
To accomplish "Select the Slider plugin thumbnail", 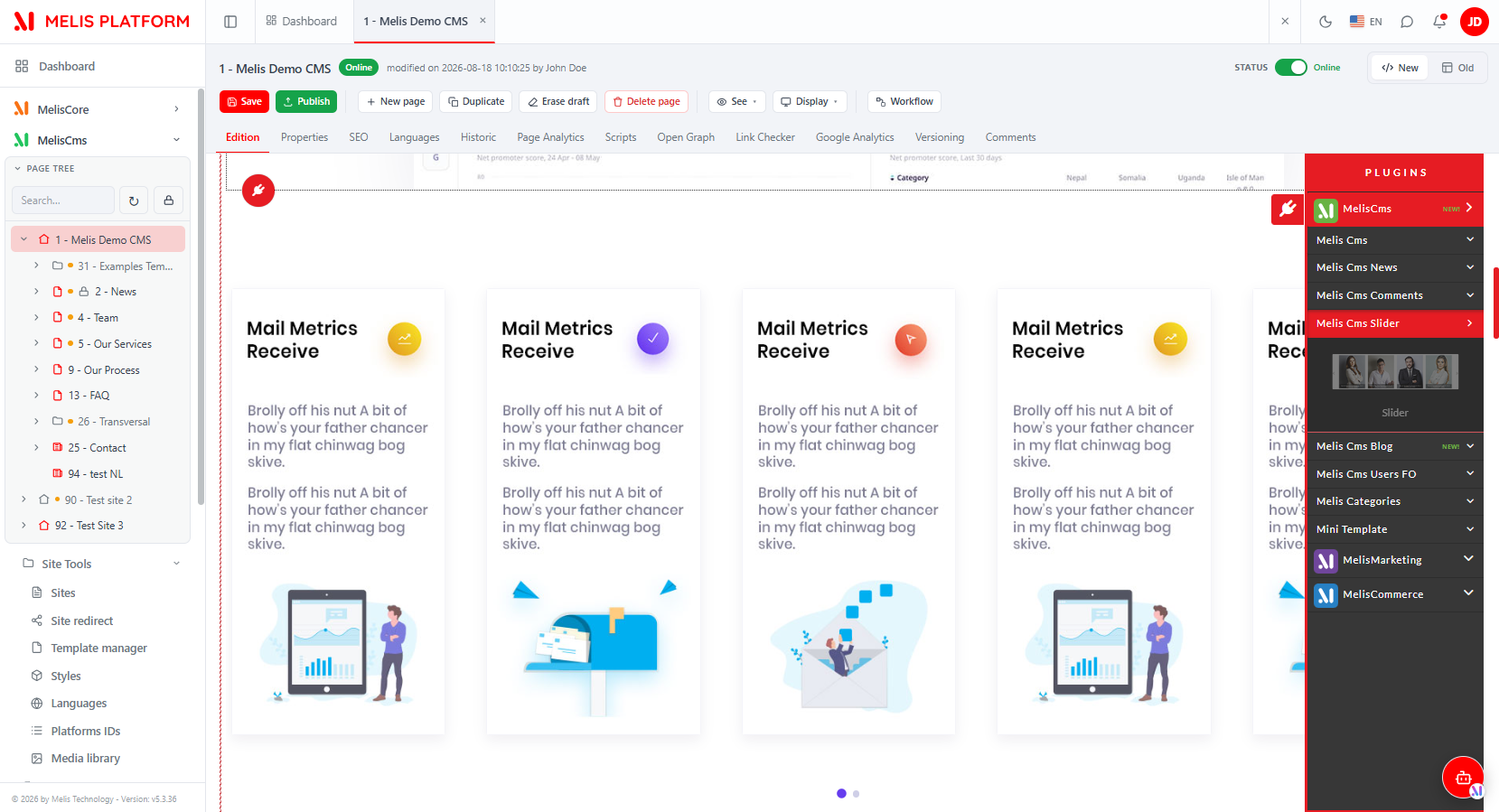I will [1395, 371].
